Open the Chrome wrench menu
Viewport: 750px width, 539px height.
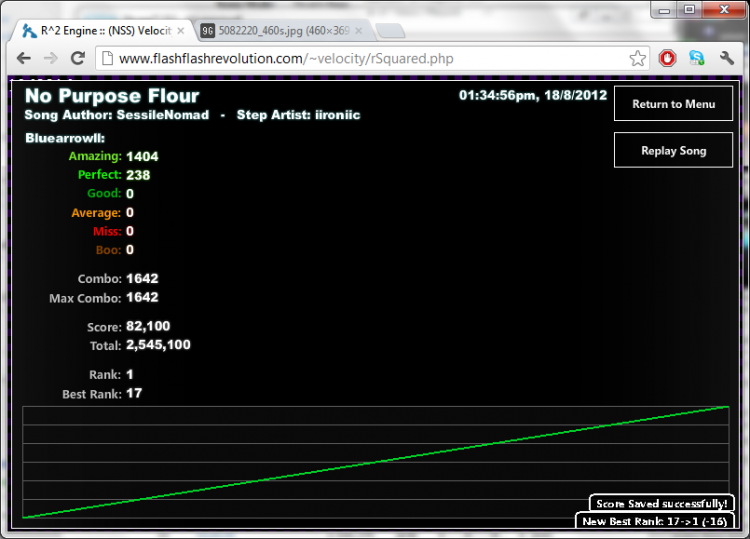pos(727,58)
